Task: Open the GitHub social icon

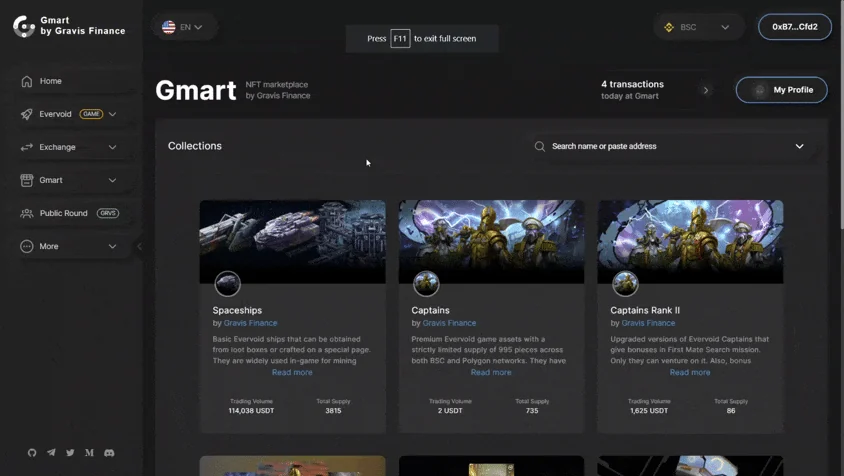Action: pyautogui.click(x=32, y=453)
